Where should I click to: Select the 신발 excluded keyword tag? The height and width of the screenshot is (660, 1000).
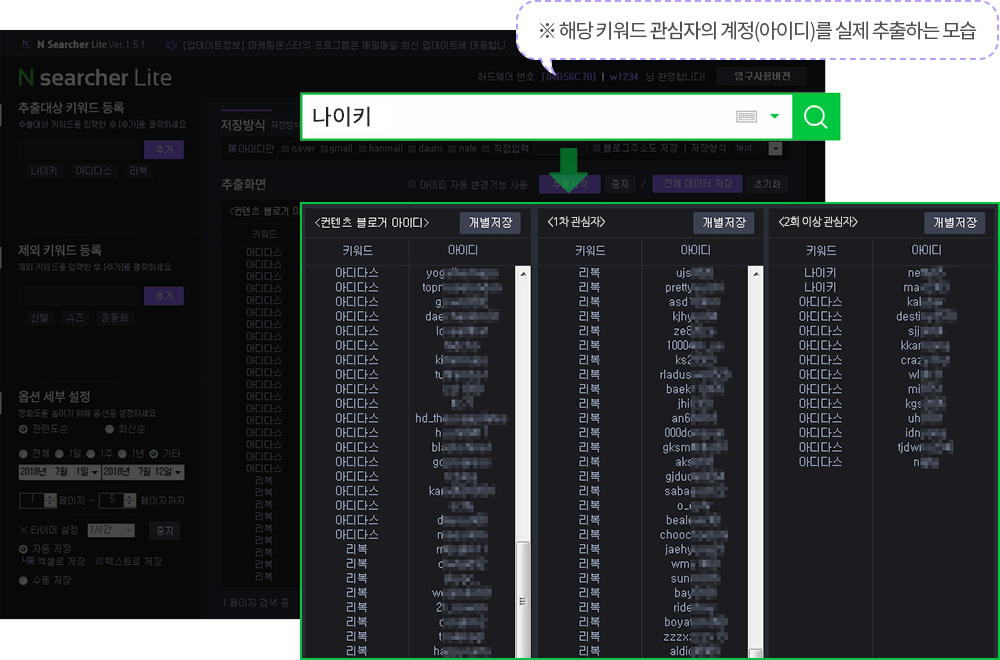40,317
